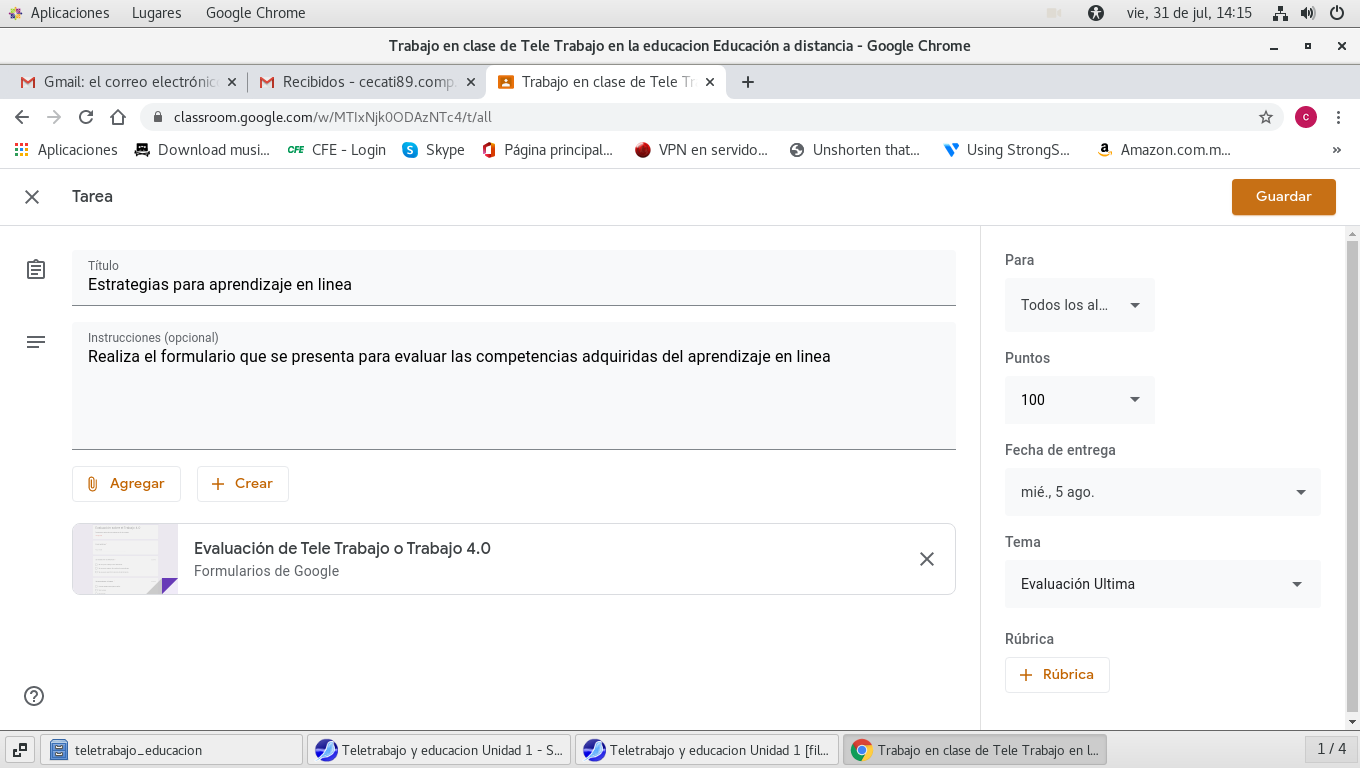Open the Puntos 100 dropdown
The image size is (1360, 768).
point(1079,400)
